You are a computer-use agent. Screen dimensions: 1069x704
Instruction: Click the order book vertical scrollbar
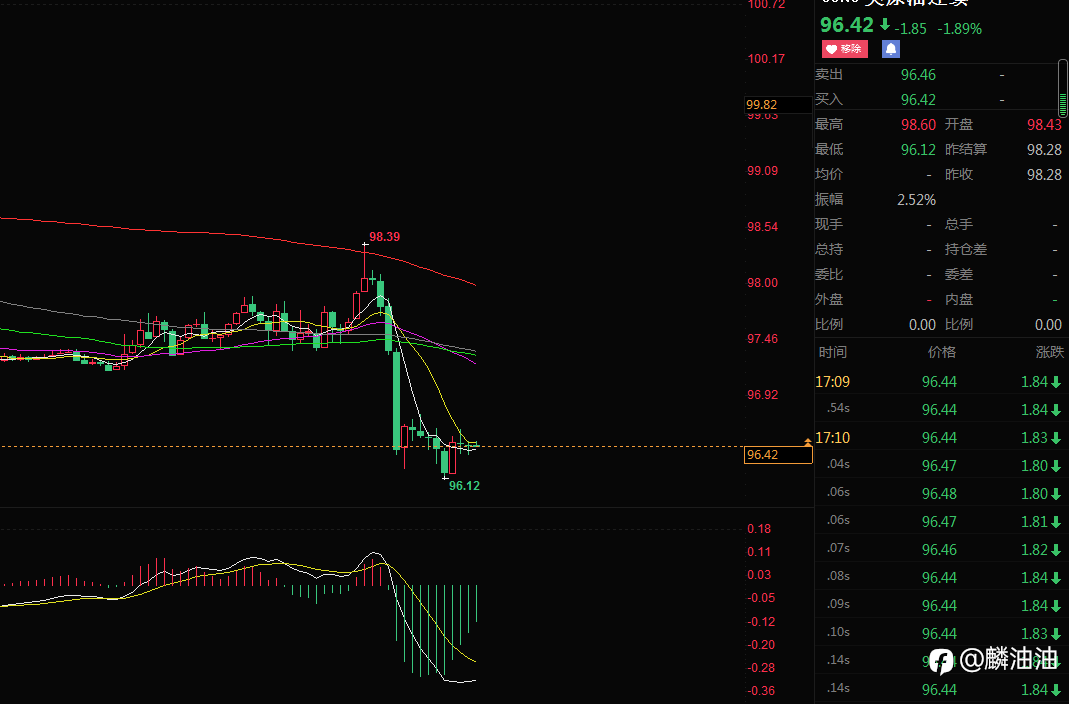click(x=1063, y=88)
